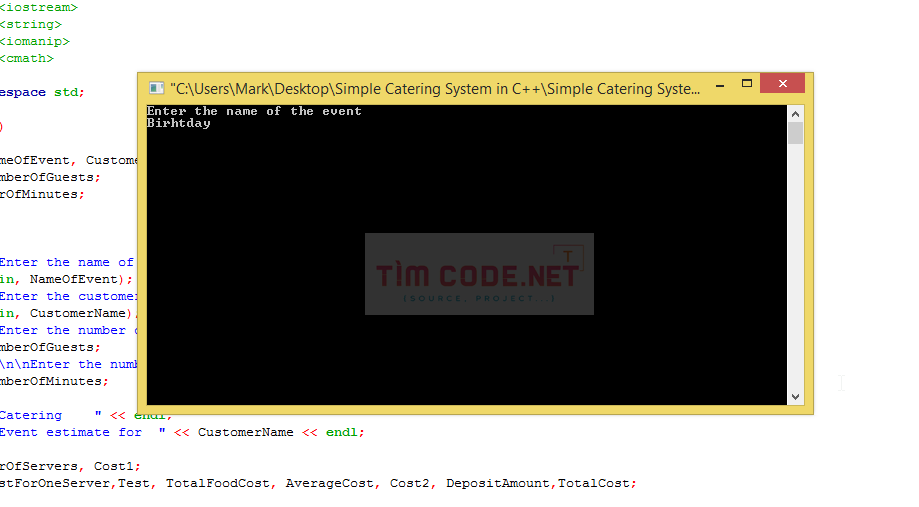
Task: Click 'NameOfEvent);' in the code editor
Action: pos(81,280)
